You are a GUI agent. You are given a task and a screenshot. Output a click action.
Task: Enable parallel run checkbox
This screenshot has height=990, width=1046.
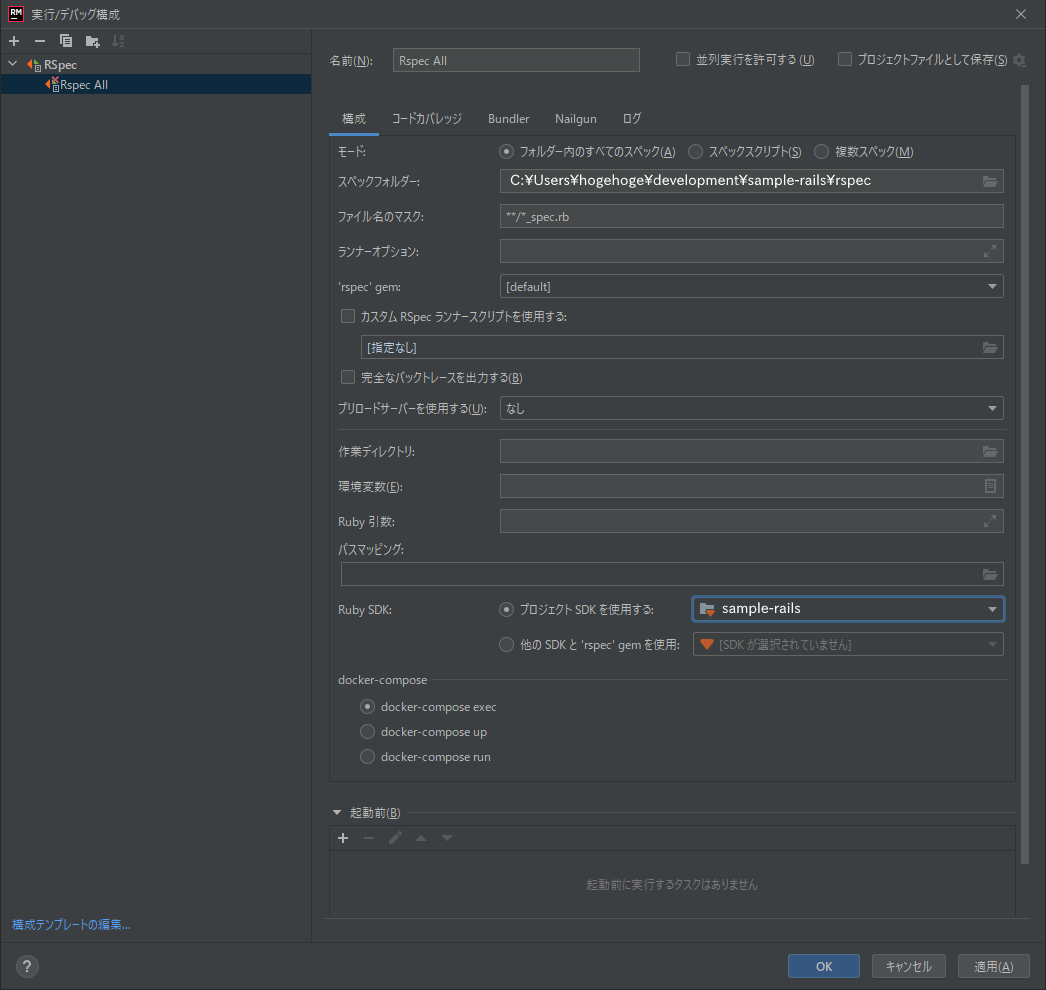682,59
